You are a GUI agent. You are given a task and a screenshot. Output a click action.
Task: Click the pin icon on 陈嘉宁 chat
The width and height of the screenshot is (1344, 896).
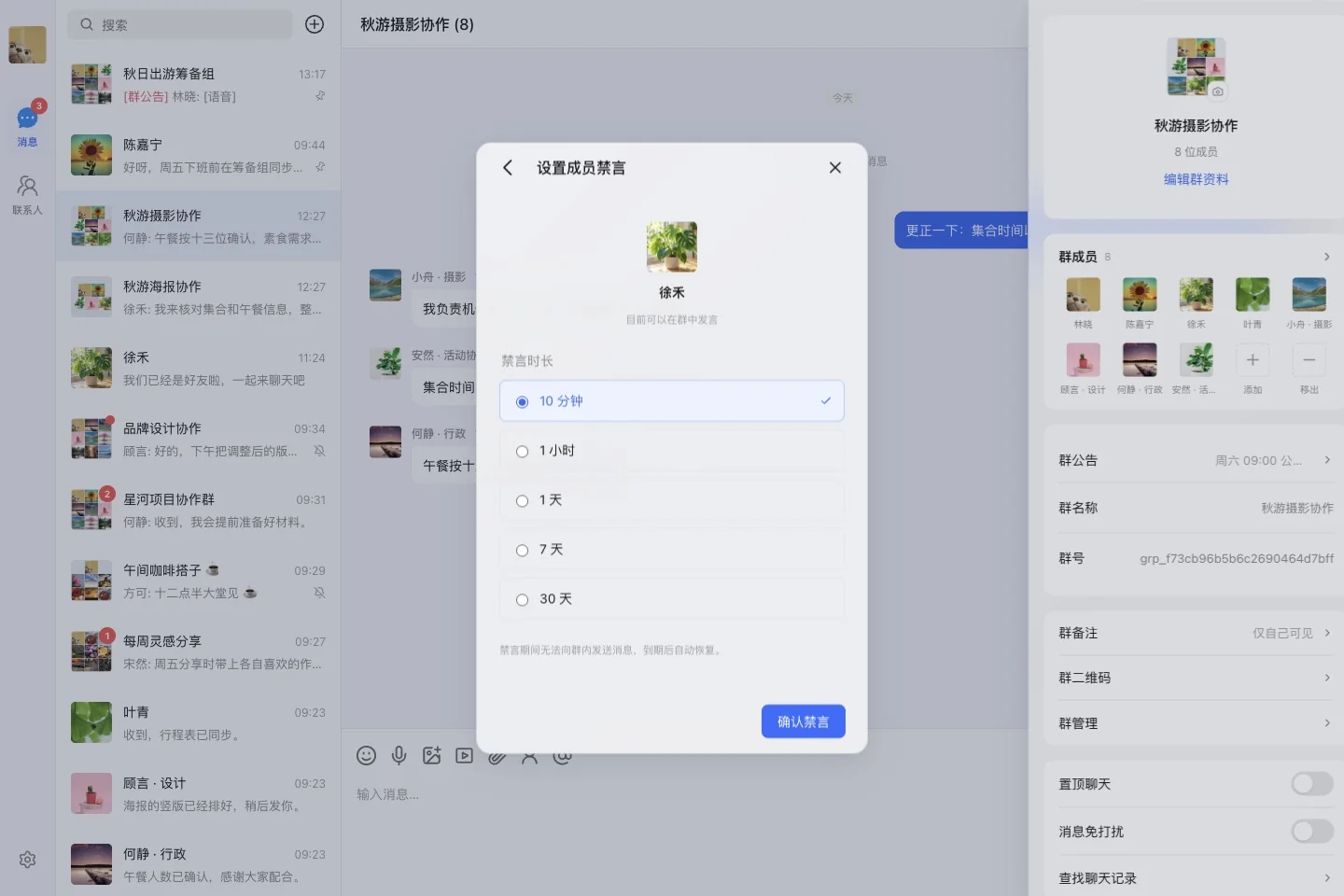pos(320,167)
